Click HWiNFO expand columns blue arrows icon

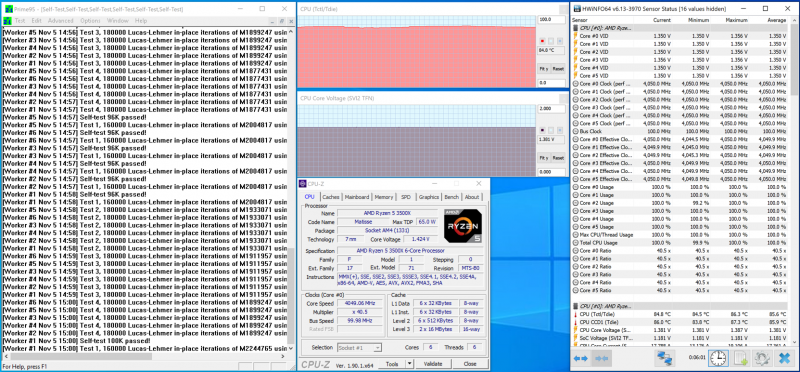click(x=580, y=359)
